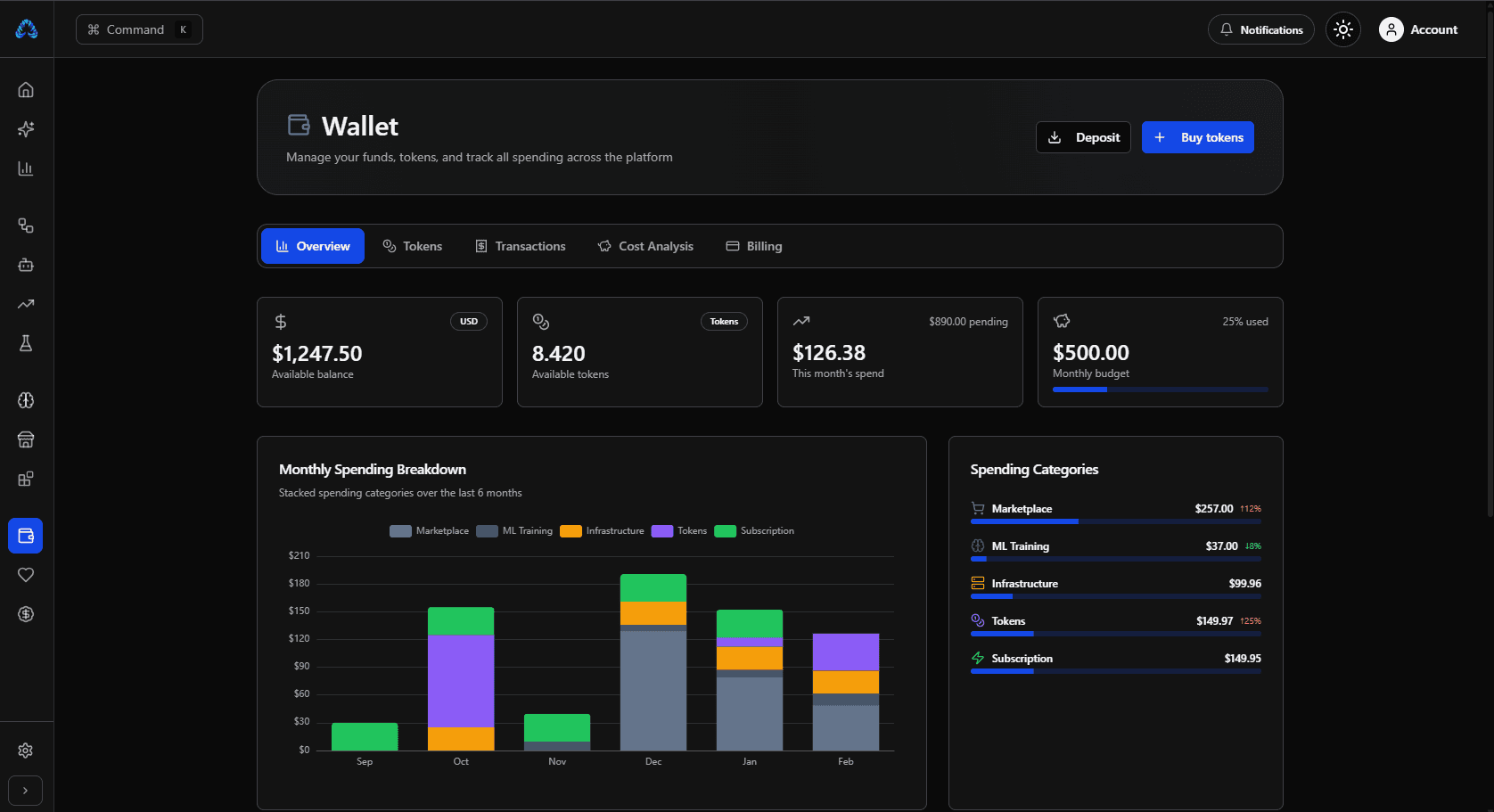The width and height of the screenshot is (1494, 812).
Task: Click the USD badge
Action: coord(469,322)
